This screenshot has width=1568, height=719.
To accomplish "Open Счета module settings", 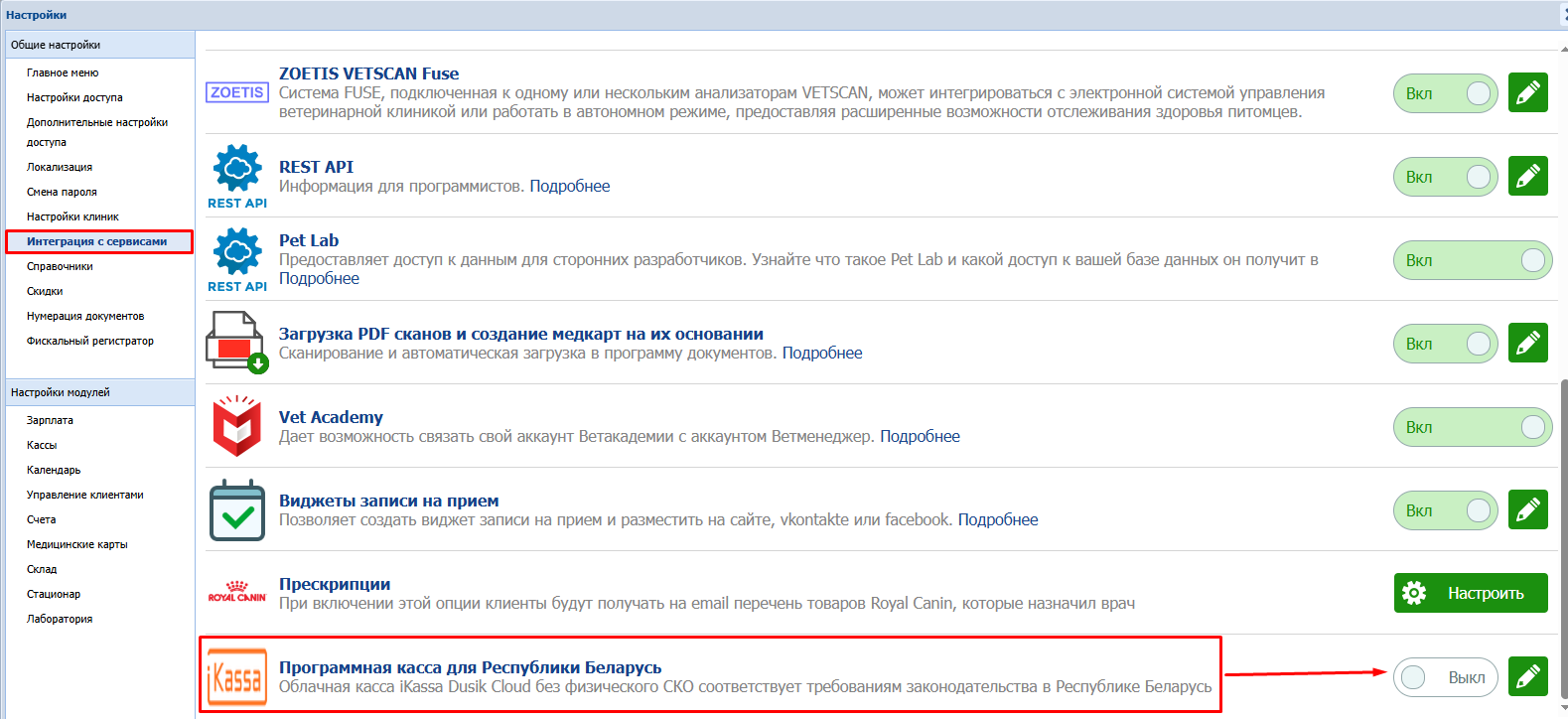I will pos(42,519).
